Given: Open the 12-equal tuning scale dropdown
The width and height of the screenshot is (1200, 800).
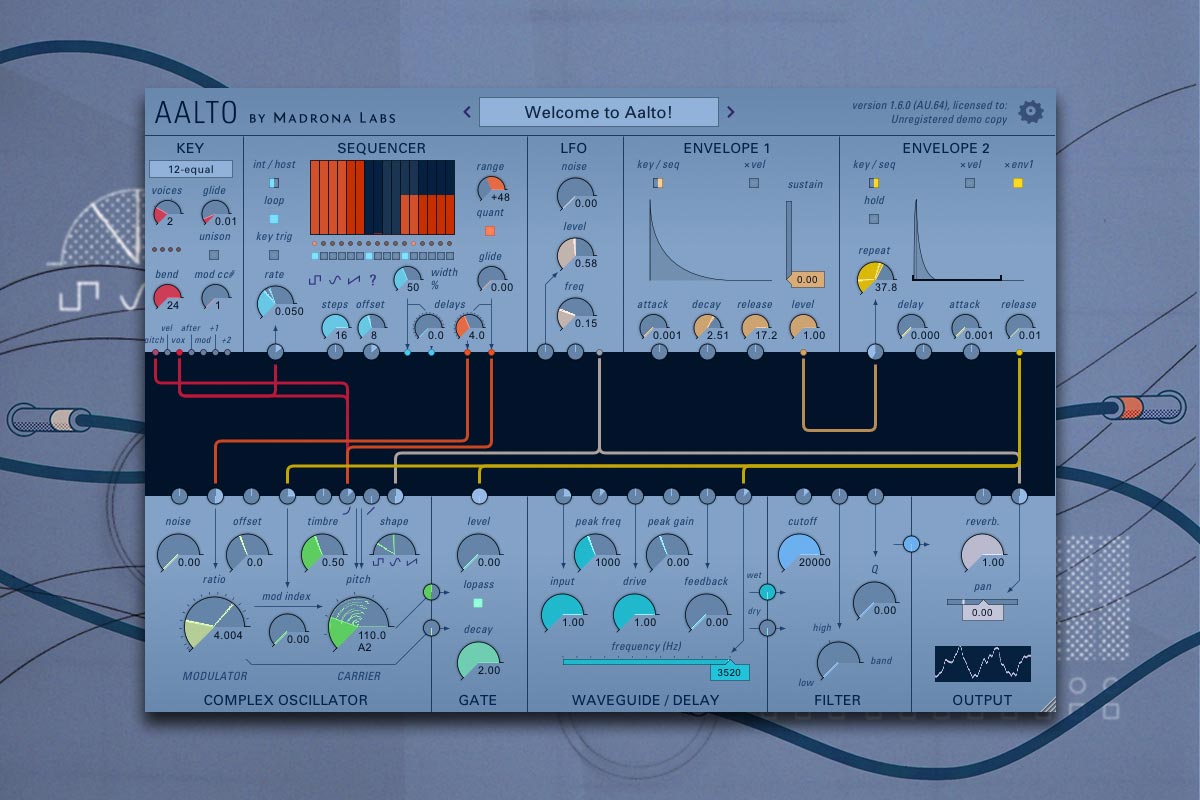Looking at the screenshot, I should [x=190, y=169].
